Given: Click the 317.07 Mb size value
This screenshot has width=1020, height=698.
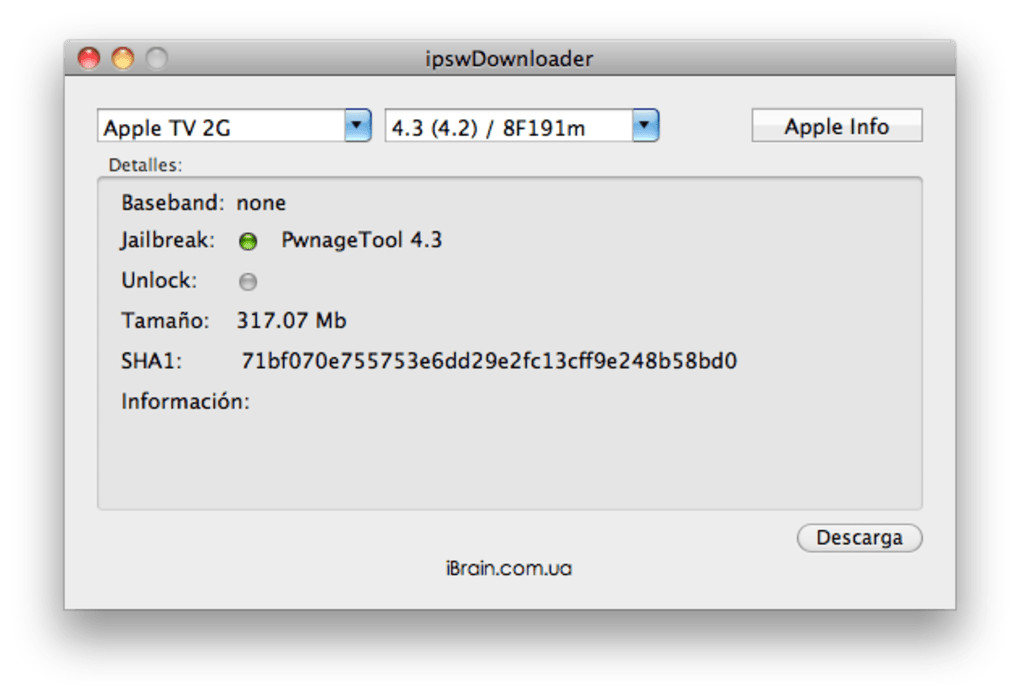Looking at the screenshot, I should tap(291, 321).
